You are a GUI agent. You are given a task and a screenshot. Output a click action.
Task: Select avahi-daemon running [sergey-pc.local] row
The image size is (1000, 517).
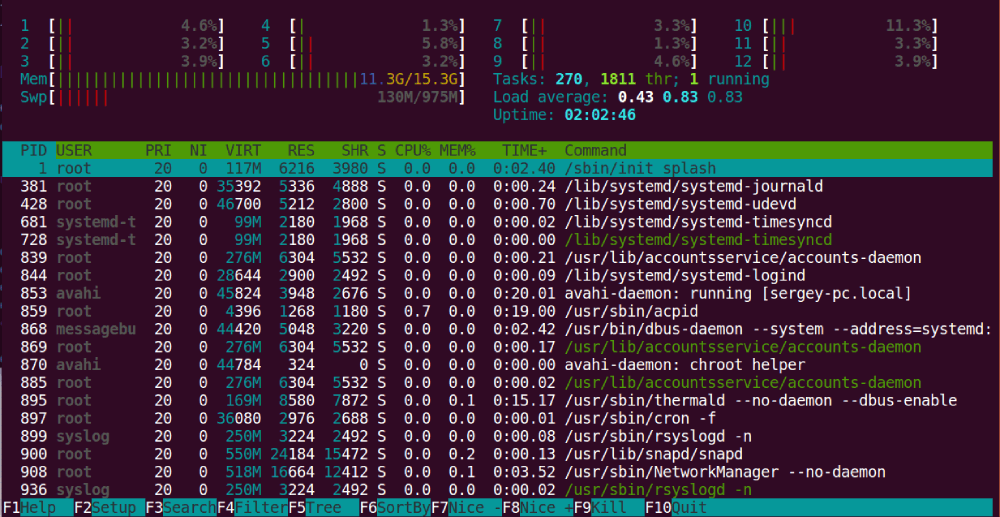coord(497,294)
